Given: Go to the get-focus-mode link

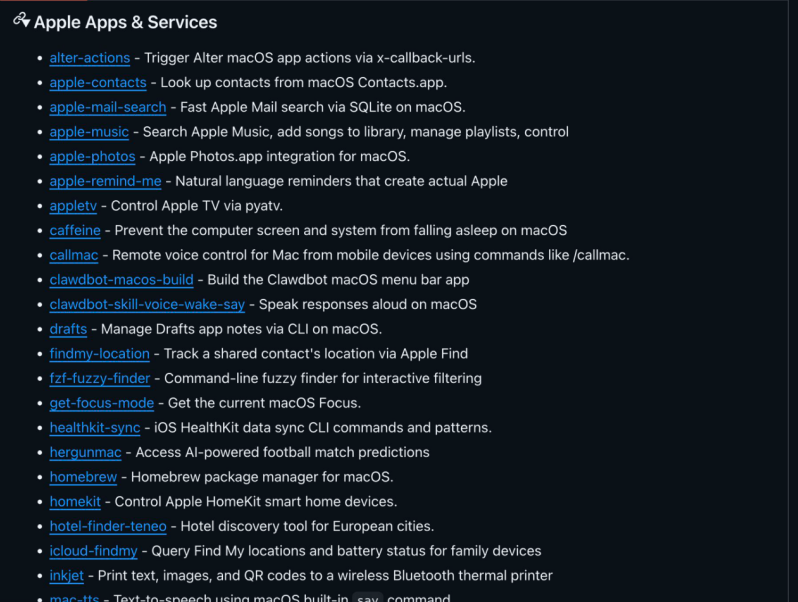Looking at the screenshot, I should (x=101, y=403).
